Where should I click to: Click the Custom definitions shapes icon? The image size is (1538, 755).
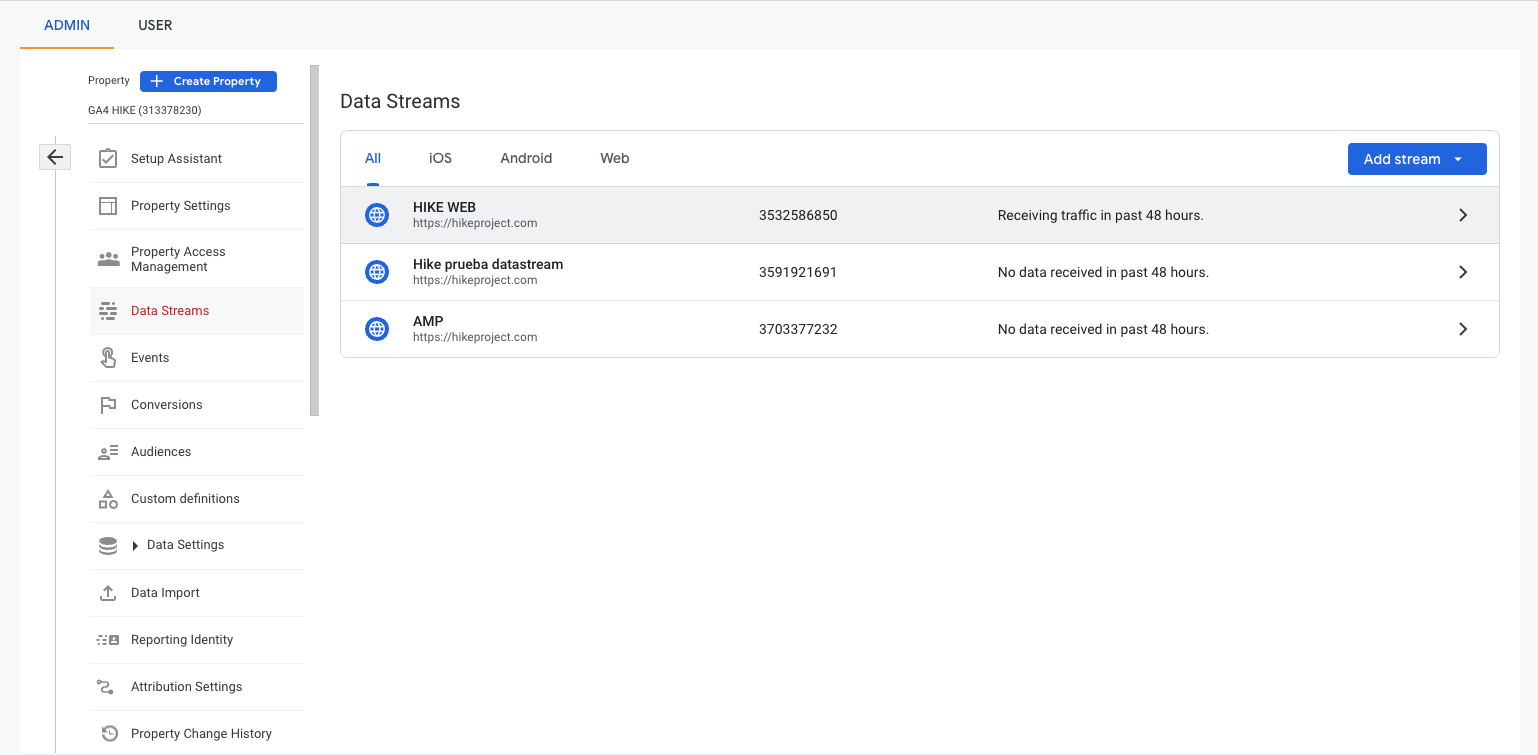point(108,499)
